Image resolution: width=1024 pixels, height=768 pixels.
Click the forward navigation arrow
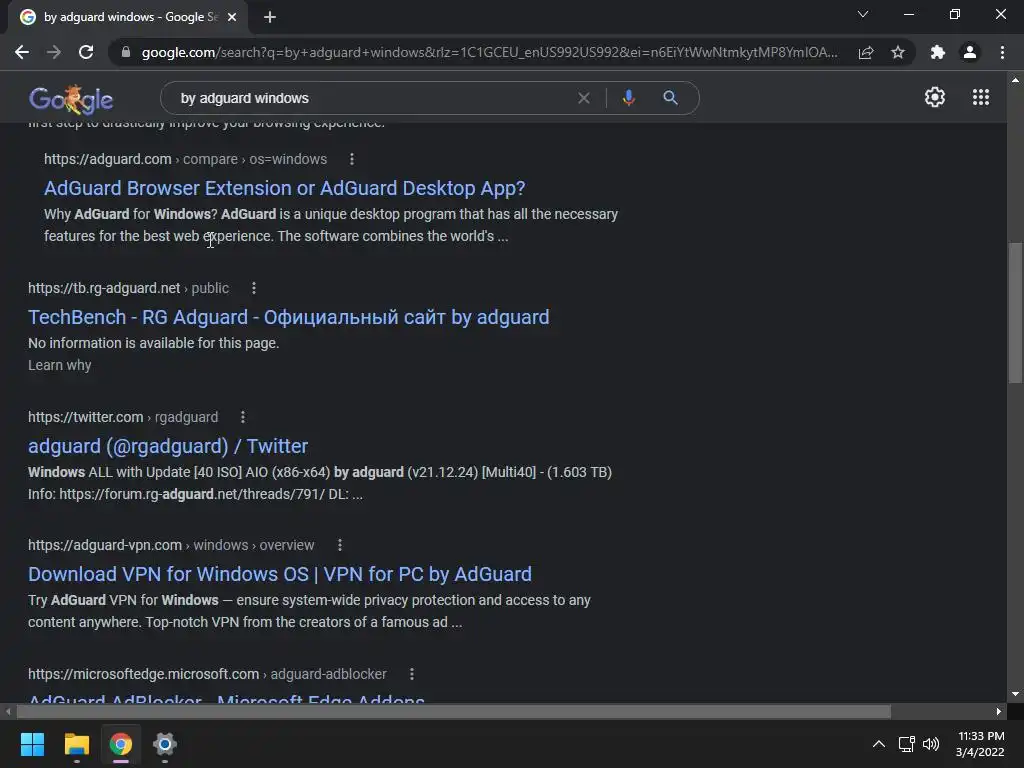point(54,52)
